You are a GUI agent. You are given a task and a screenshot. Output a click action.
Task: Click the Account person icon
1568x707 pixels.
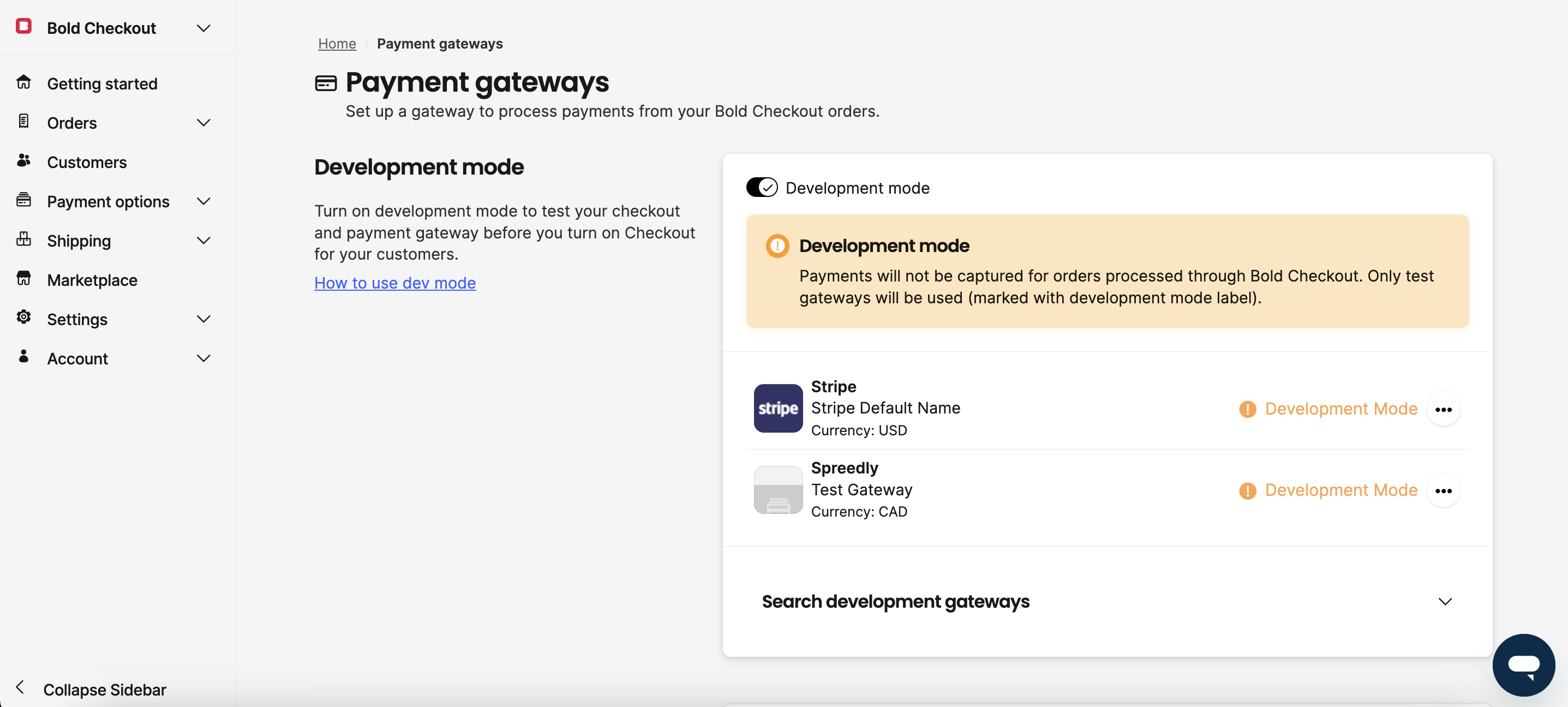[x=24, y=358]
